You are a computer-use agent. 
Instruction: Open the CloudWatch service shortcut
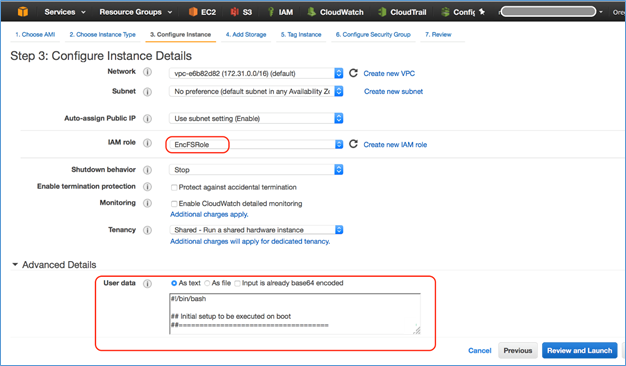coord(335,12)
